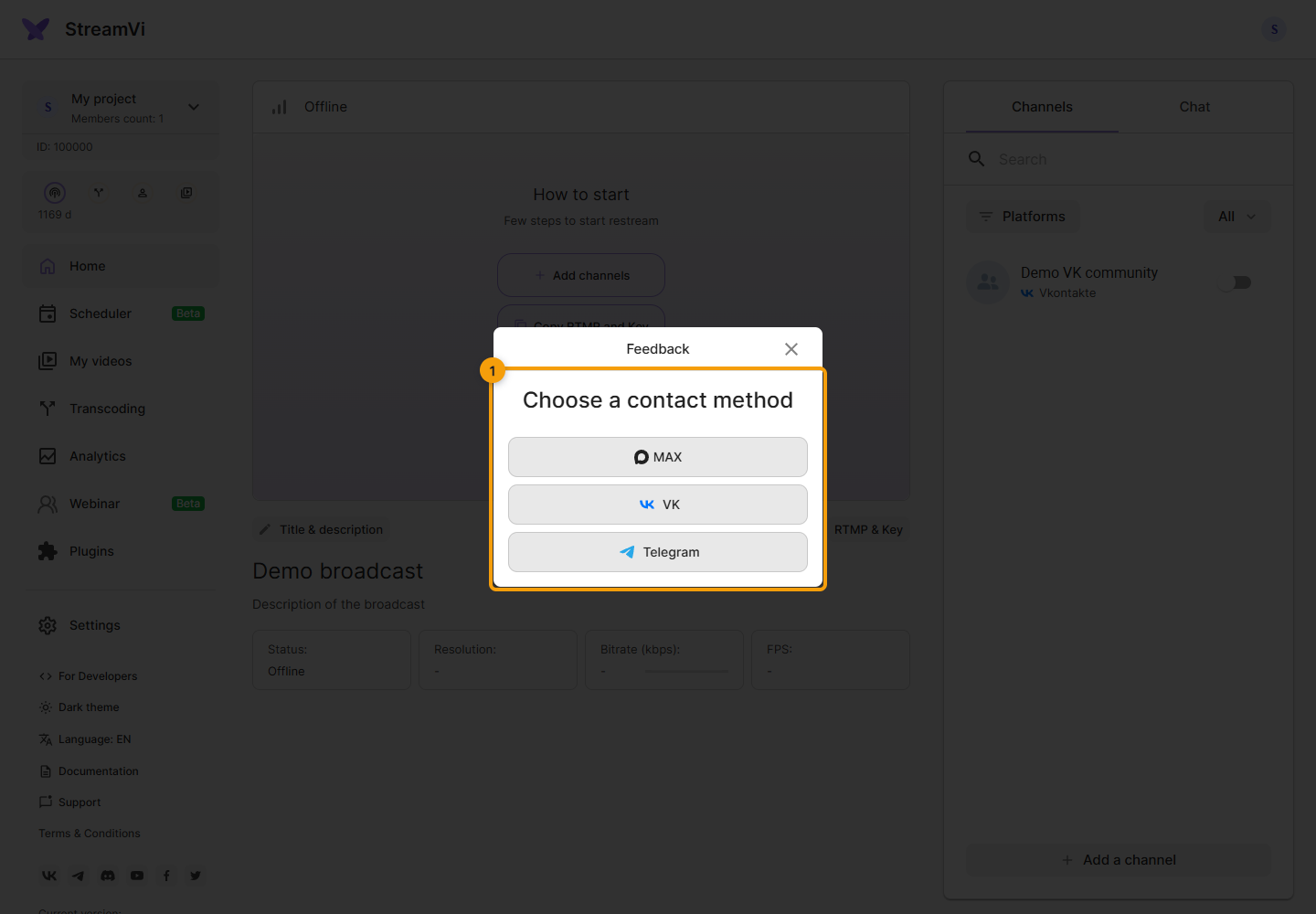Enable the Demo VK community channel toggle
The height and width of the screenshot is (914, 1316).
(x=1235, y=282)
